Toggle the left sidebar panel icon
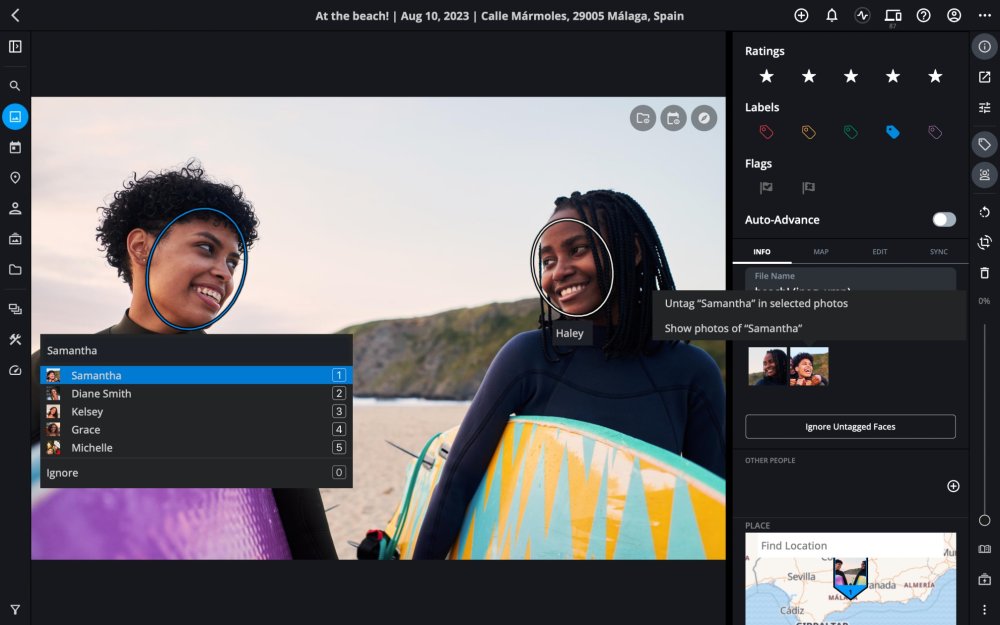This screenshot has height=625, width=1000. pyautogui.click(x=15, y=47)
